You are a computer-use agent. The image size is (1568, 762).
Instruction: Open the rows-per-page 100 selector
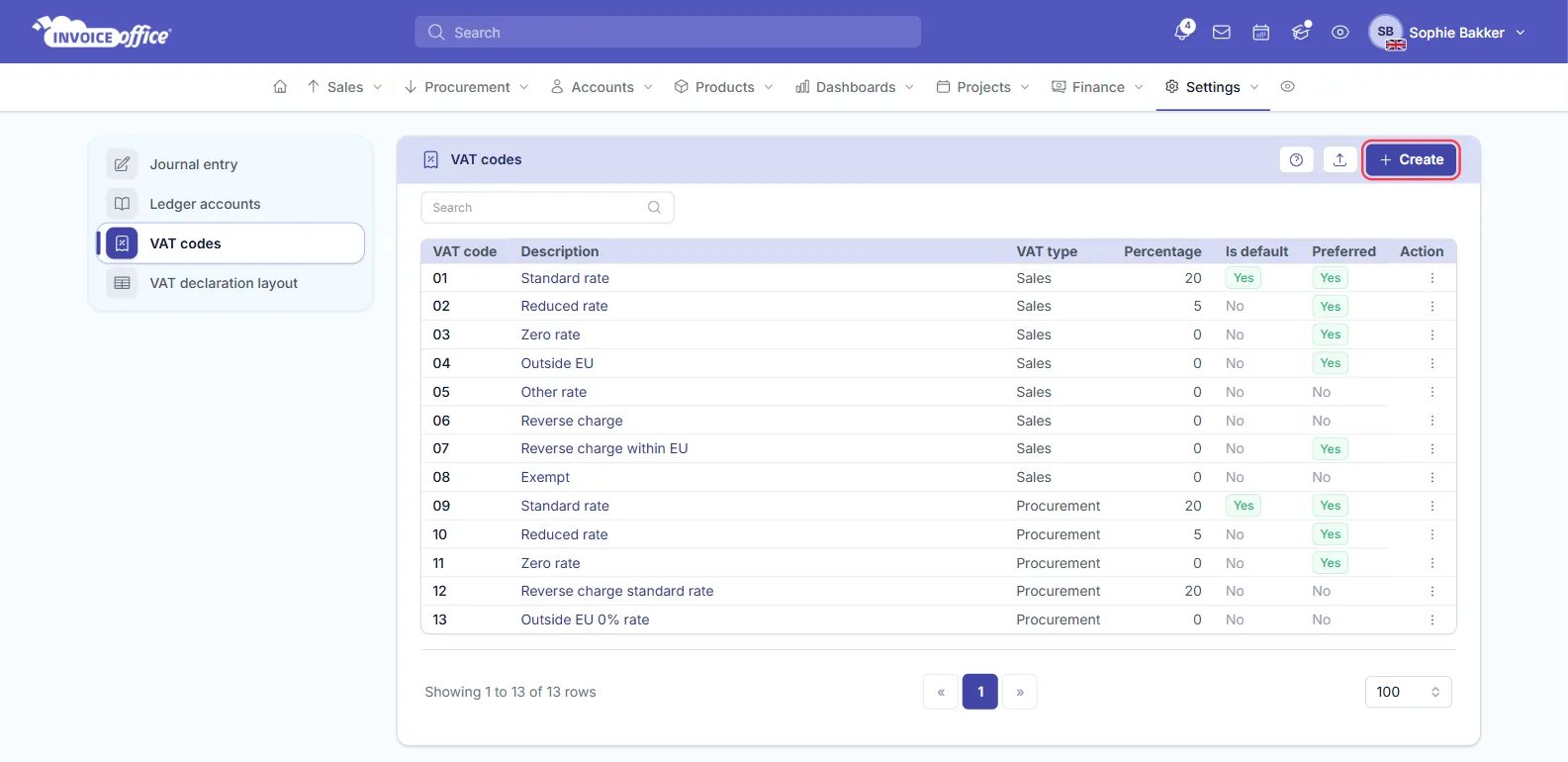[x=1408, y=692]
